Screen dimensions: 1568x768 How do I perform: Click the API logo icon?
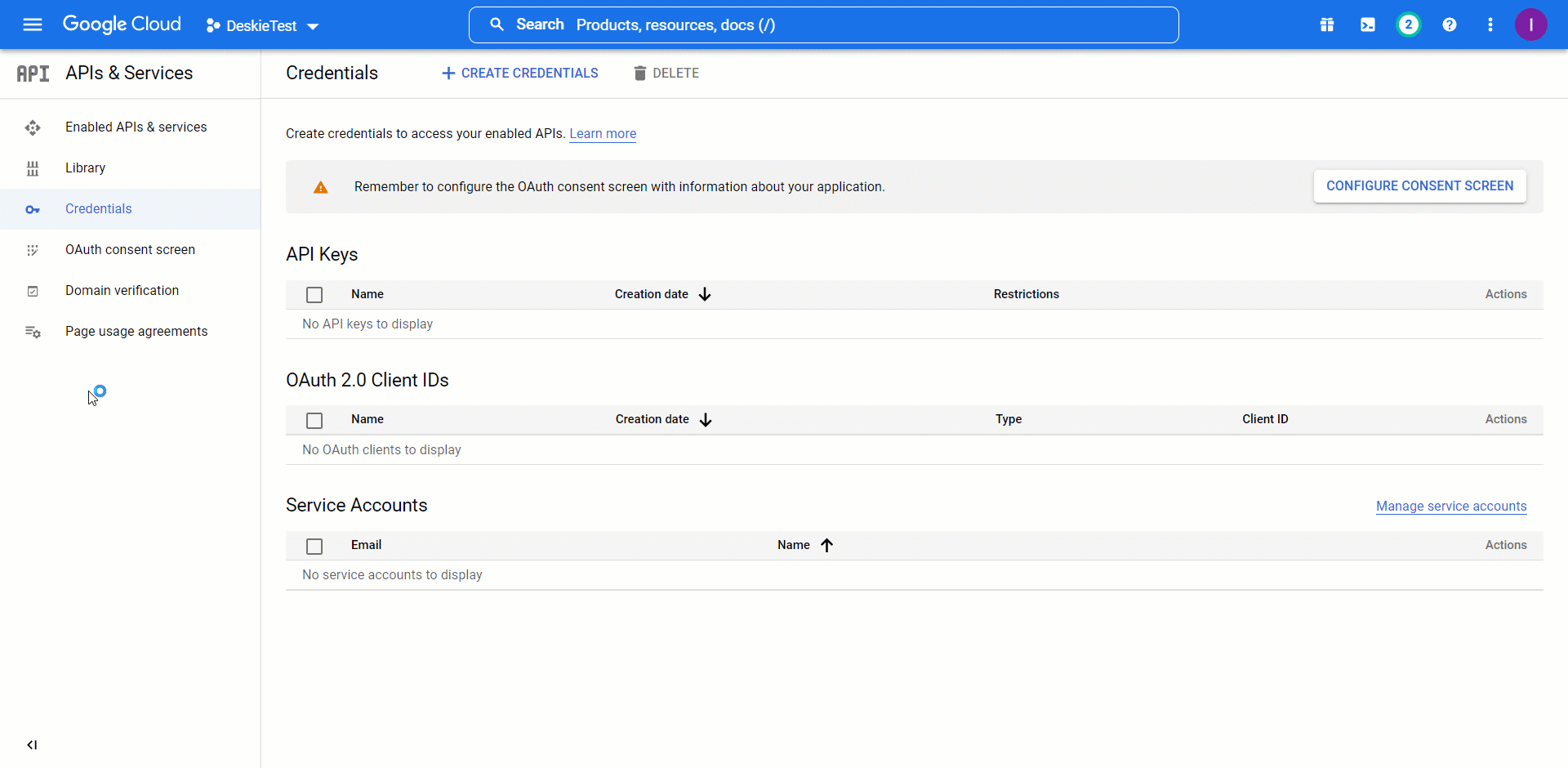[33, 74]
